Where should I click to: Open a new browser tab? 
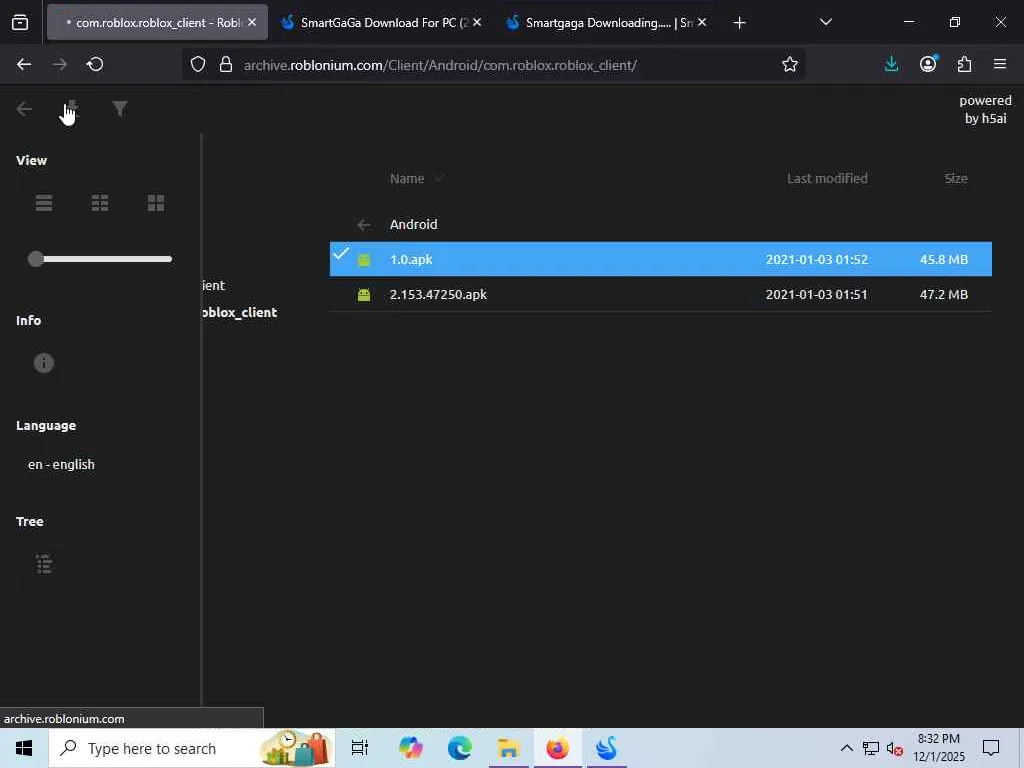click(739, 23)
